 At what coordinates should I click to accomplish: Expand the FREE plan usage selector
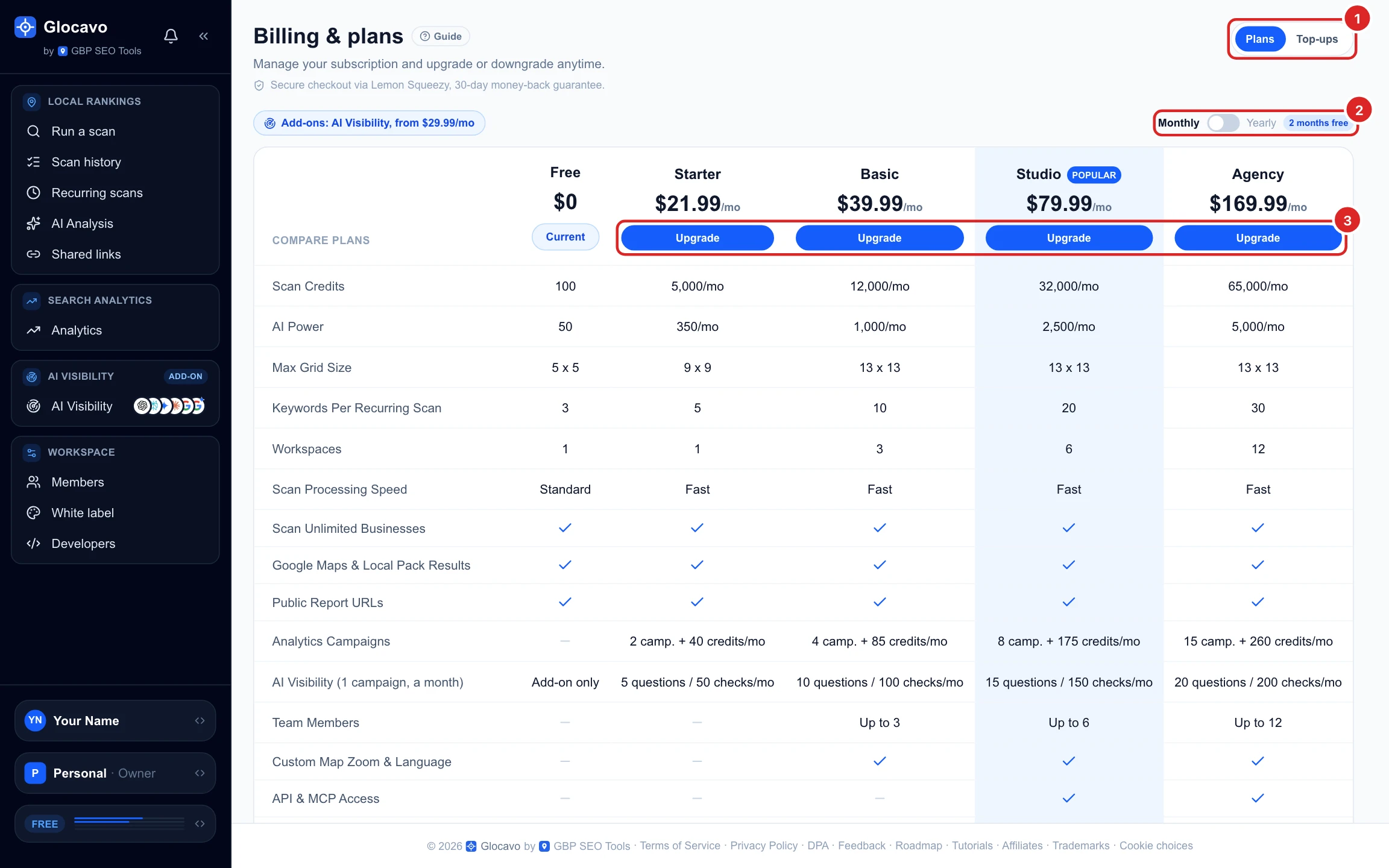click(115, 823)
